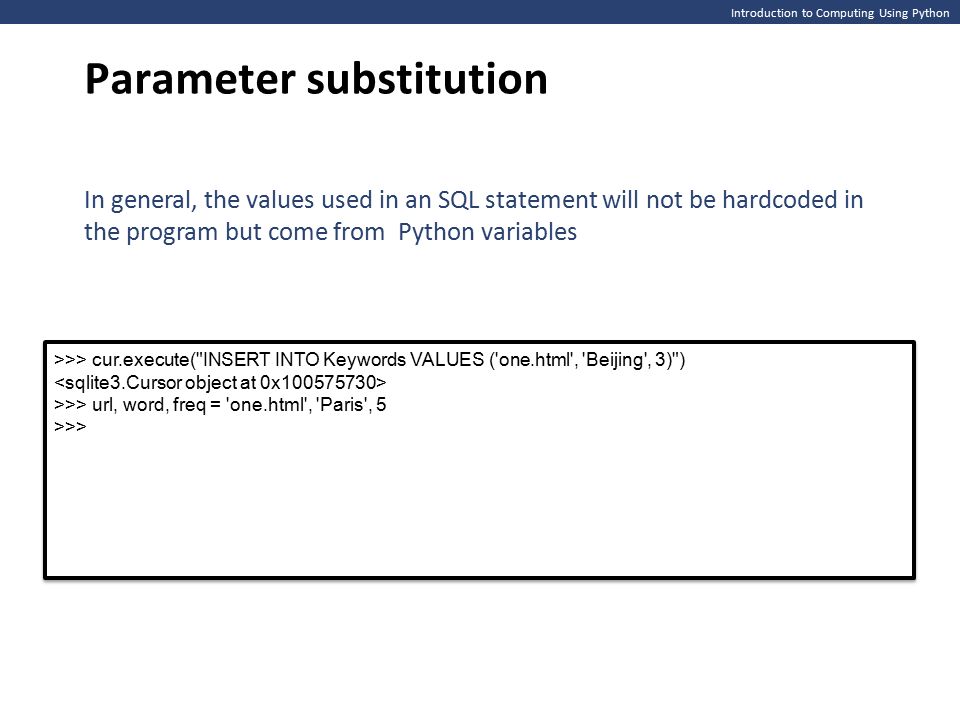Image resolution: width=960 pixels, height=720 pixels.
Task: Click the cur.execute INSERT INTO Keywords line
Action: (370, 359)
